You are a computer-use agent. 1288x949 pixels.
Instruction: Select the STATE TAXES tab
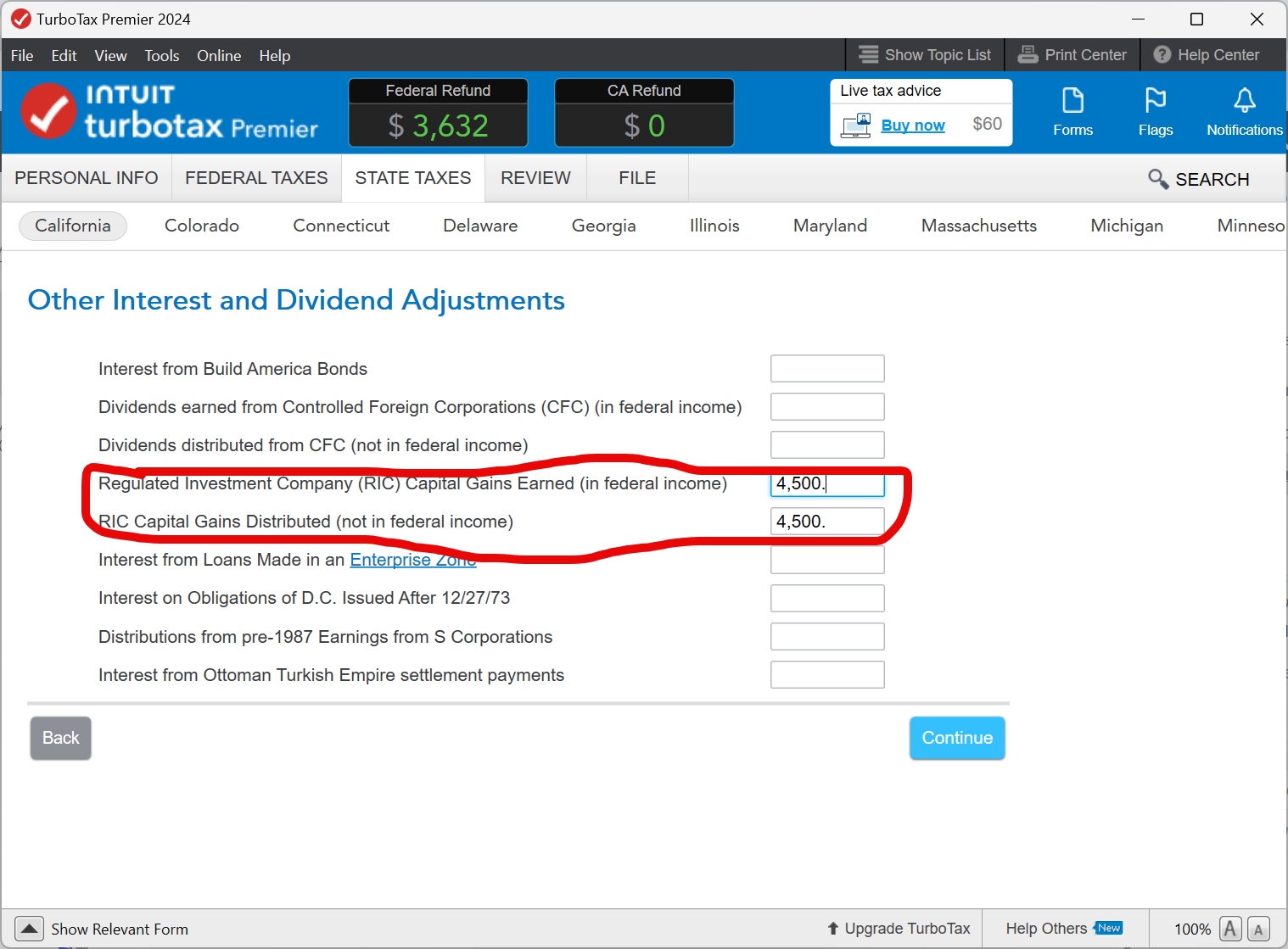(413, 178)
